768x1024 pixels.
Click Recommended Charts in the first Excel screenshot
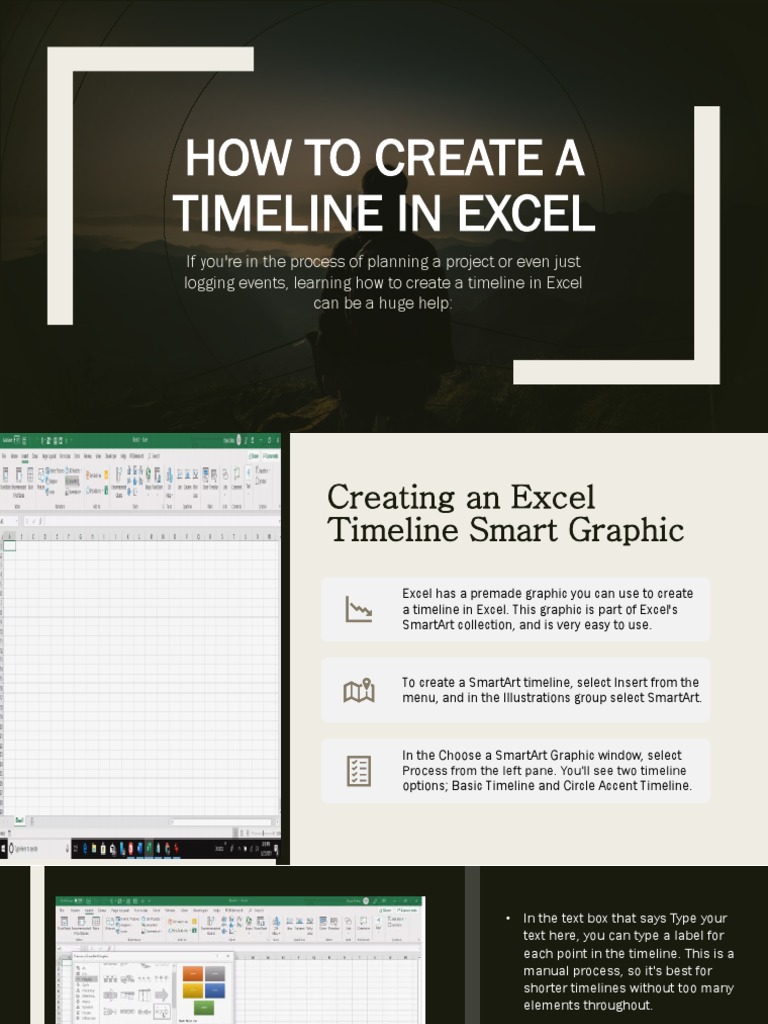(x=119, y=483)
